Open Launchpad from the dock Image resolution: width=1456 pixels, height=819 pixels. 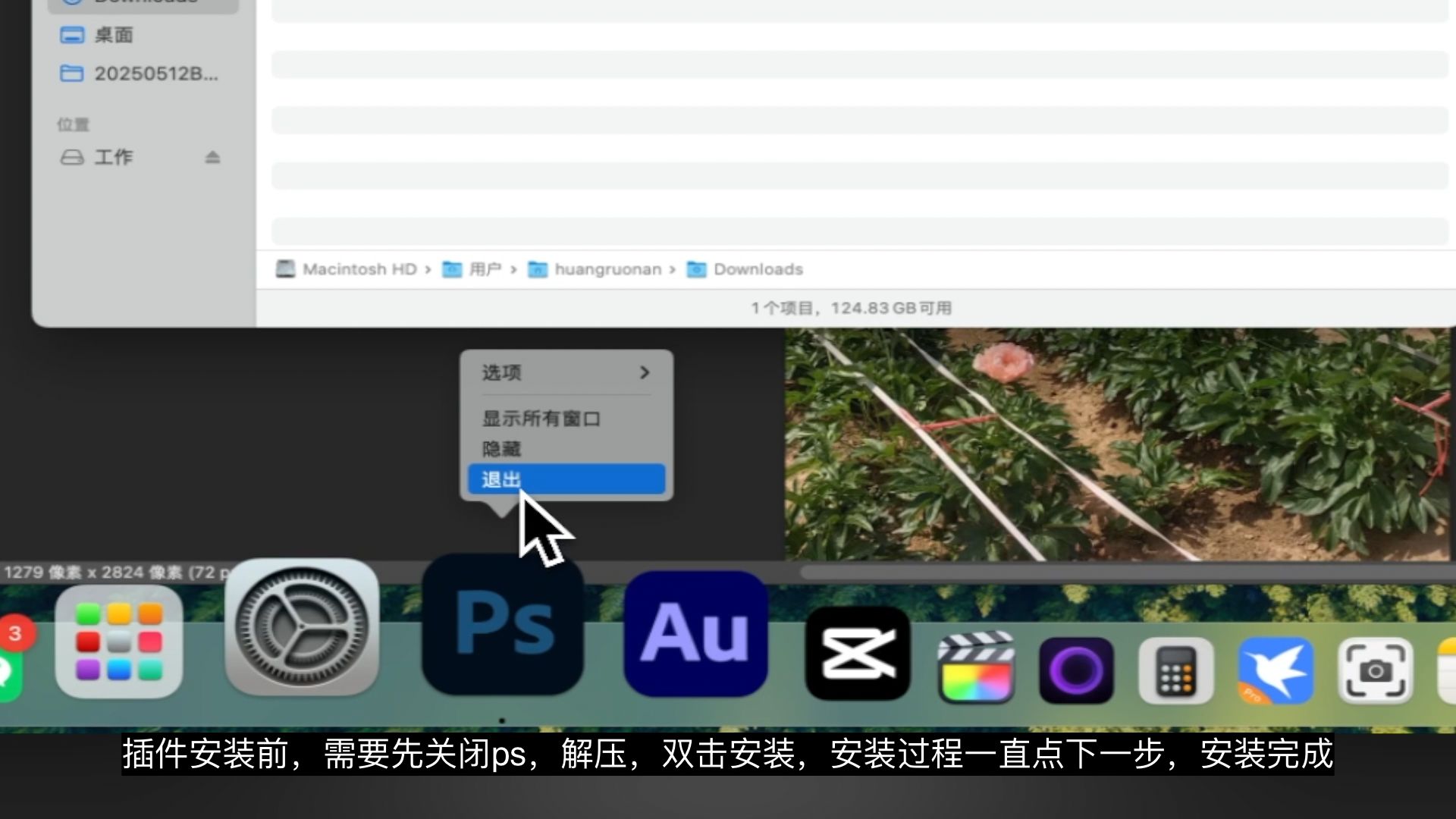[x=119, y=642]
